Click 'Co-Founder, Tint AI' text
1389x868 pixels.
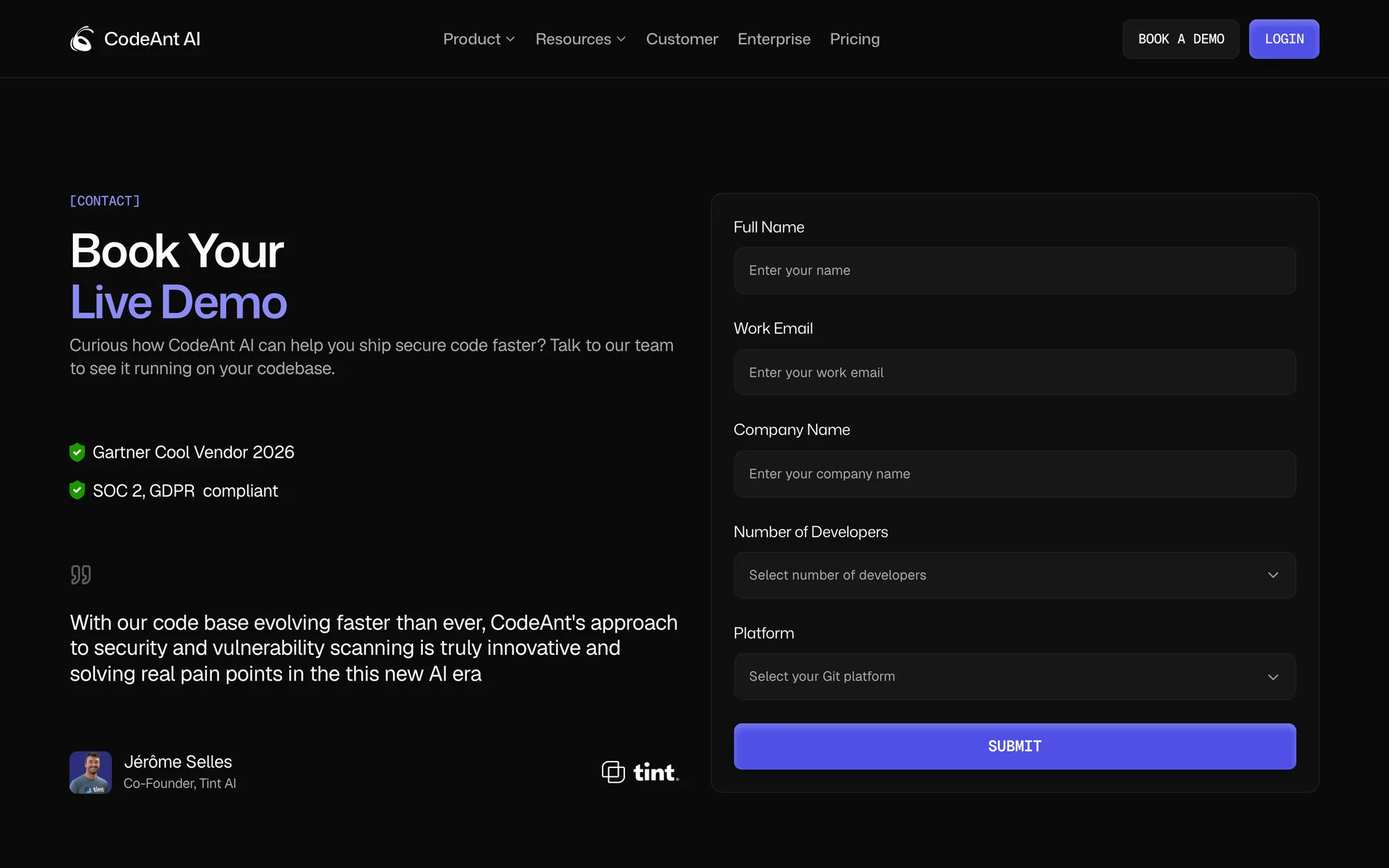[x=180, y=783]
